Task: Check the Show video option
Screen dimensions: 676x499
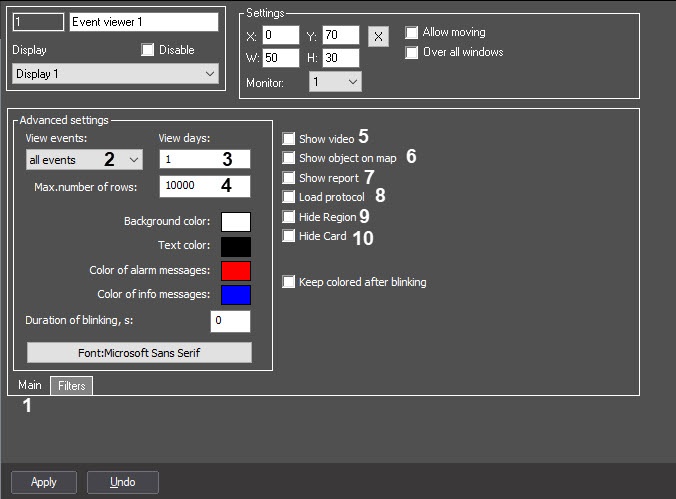Action: pyautogui.click(x=288, y=138)
